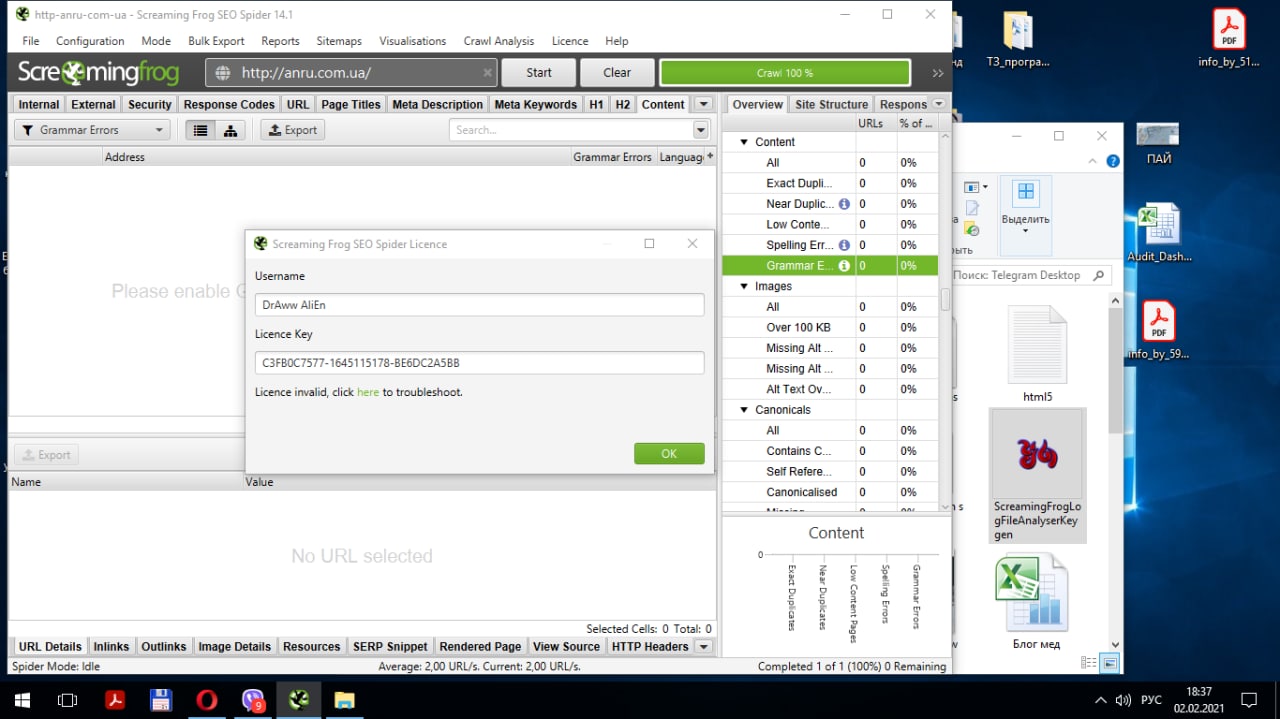Open the notifications action center
This screenshot has width=1280, height=719.
pyautogui.click(x=1249, y=699)
